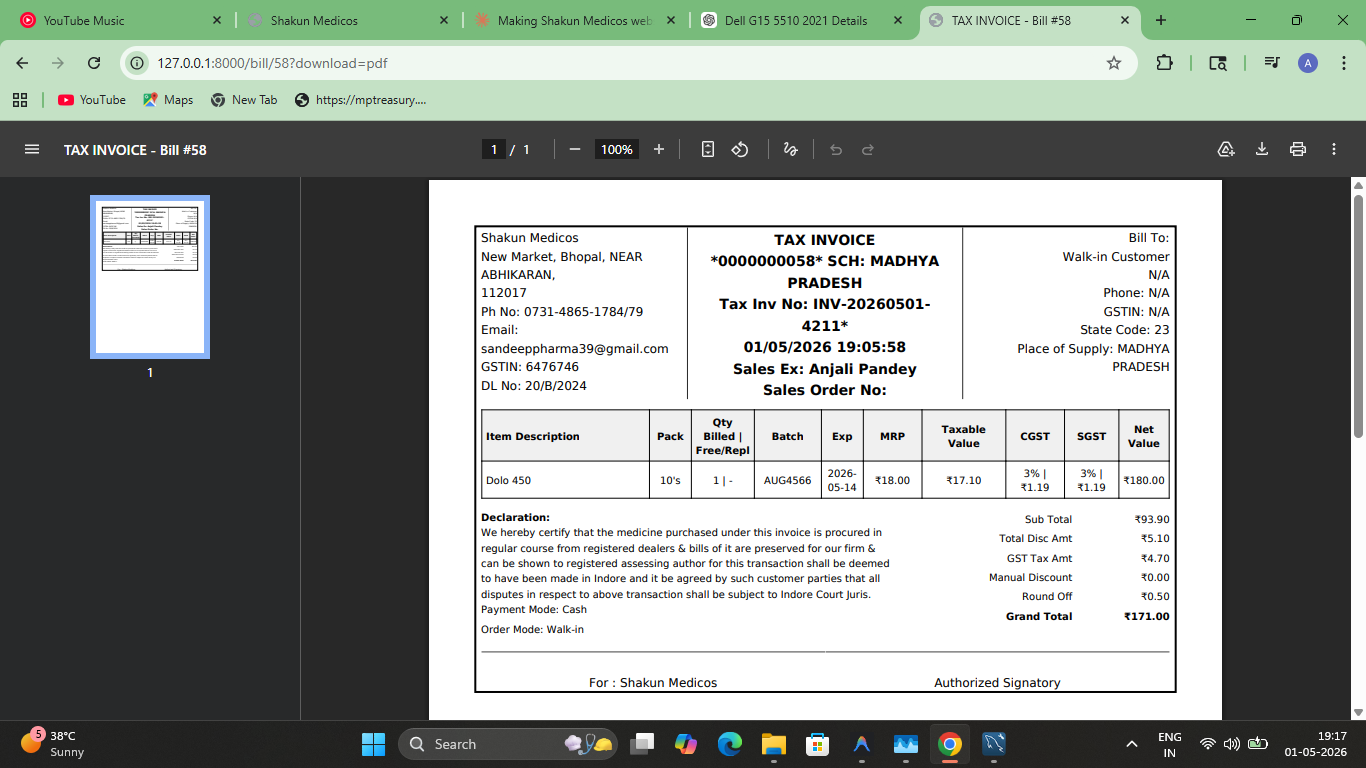Click the Windows taskbar Search box
Image resolution: width=1366 pixels, height=768 pixels.
[x=508, y=744]
